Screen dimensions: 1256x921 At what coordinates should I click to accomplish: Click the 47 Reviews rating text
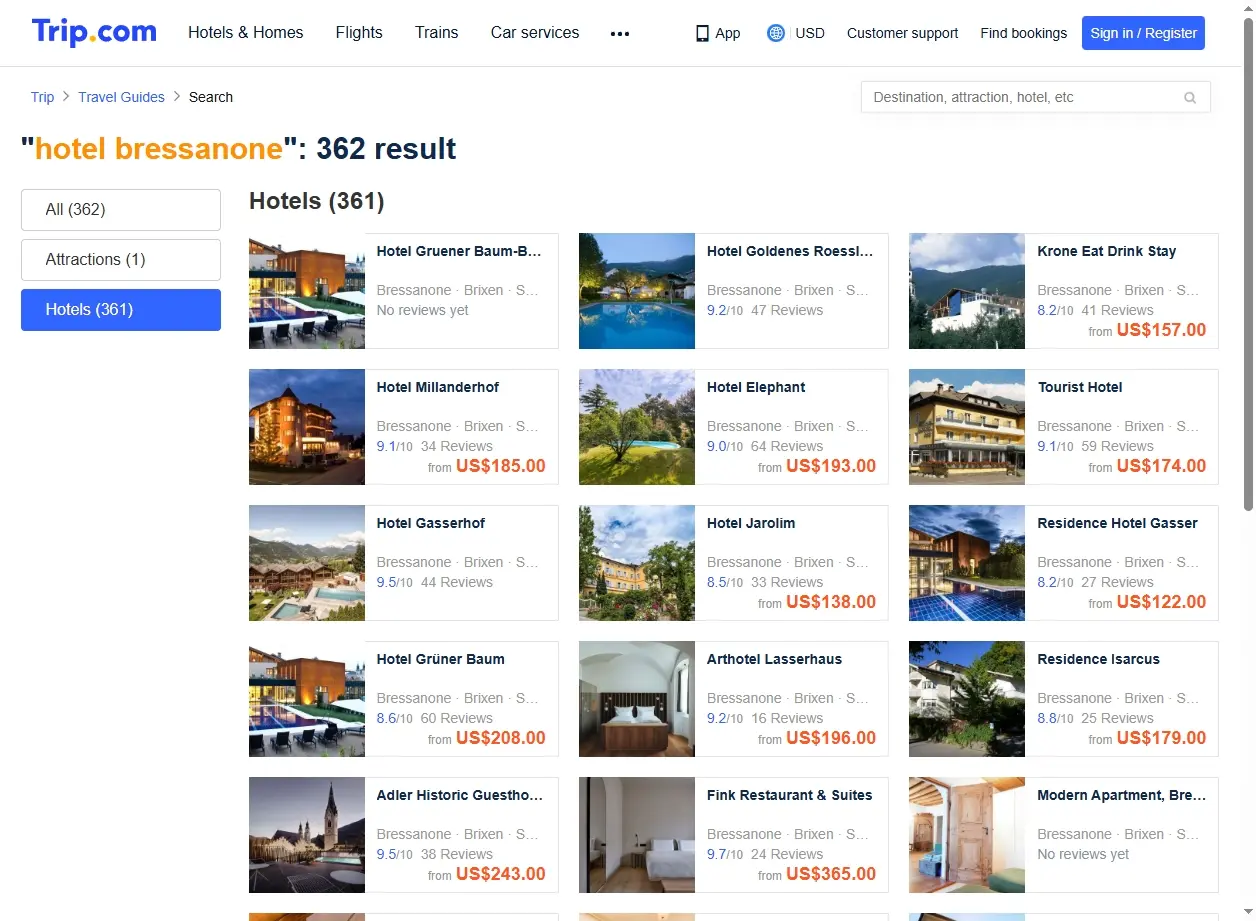(x=787, y=310)
